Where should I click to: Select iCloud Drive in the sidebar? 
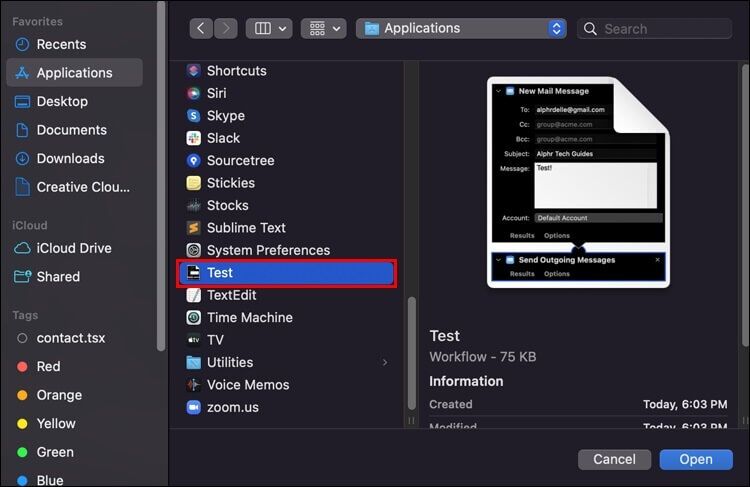(75, 248)
